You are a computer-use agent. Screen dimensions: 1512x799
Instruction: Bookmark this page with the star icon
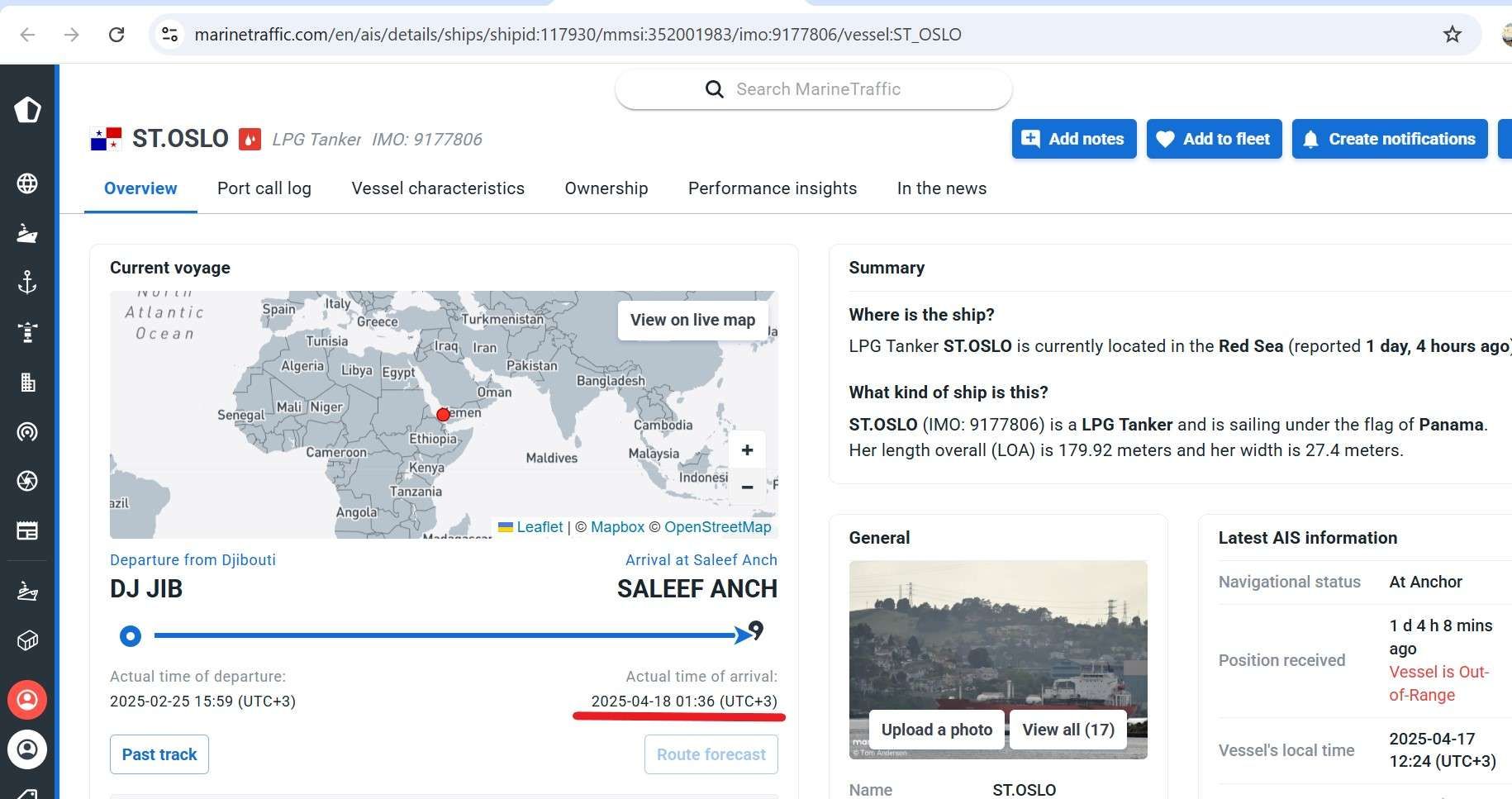[1452, 34]
